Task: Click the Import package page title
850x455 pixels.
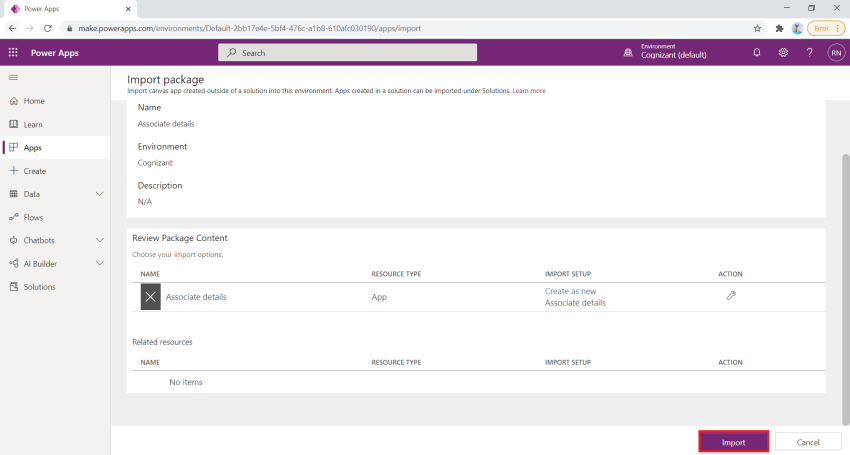Action: point(165,80)
